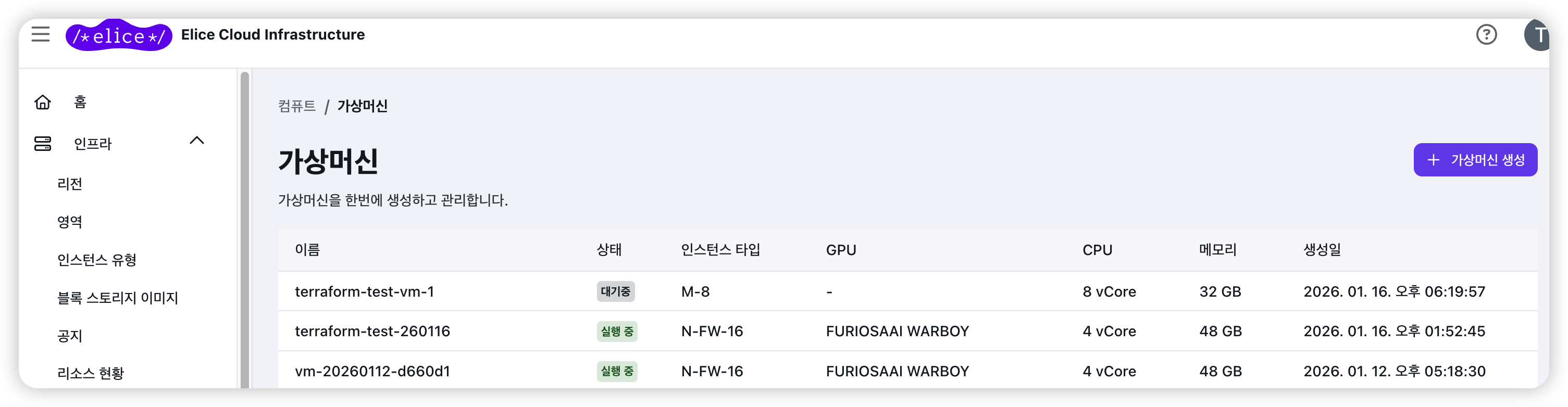Open the terraform-test-260116 virtual machine
Image resolution: width=1568 pixels, height=407 pixels.
372,331
